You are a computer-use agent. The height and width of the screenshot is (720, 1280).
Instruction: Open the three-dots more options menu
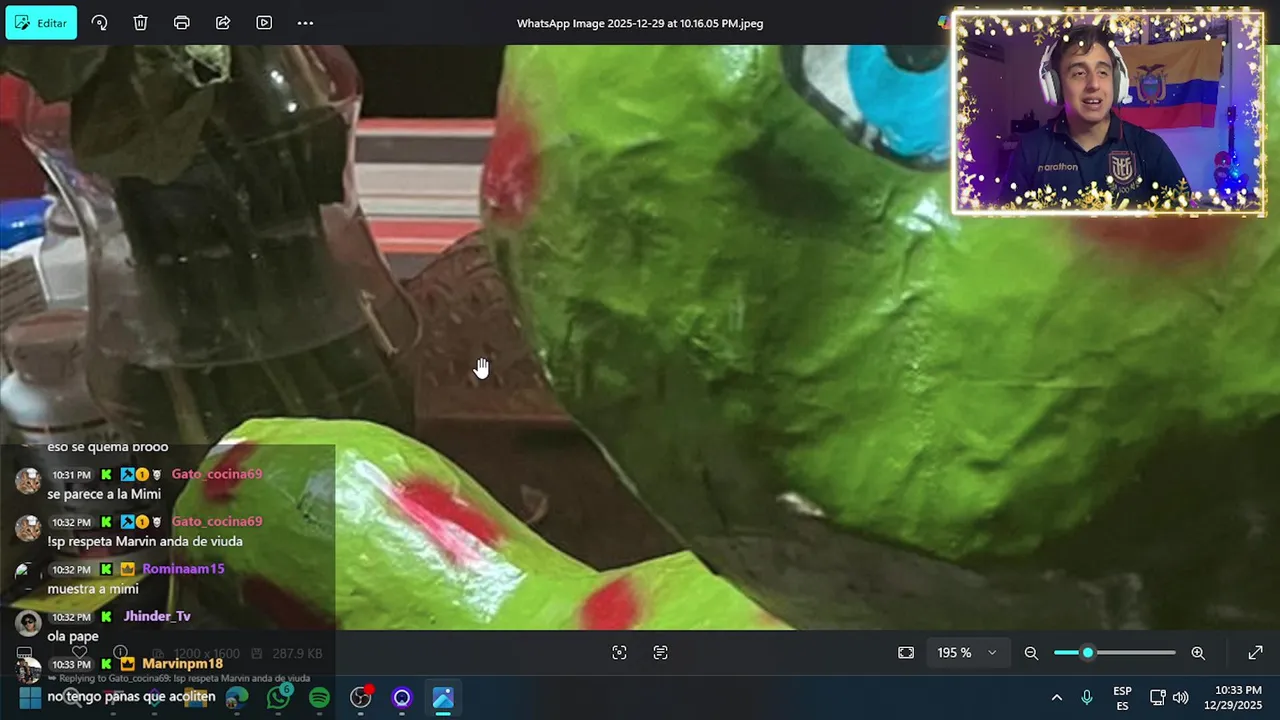[305, 23]
